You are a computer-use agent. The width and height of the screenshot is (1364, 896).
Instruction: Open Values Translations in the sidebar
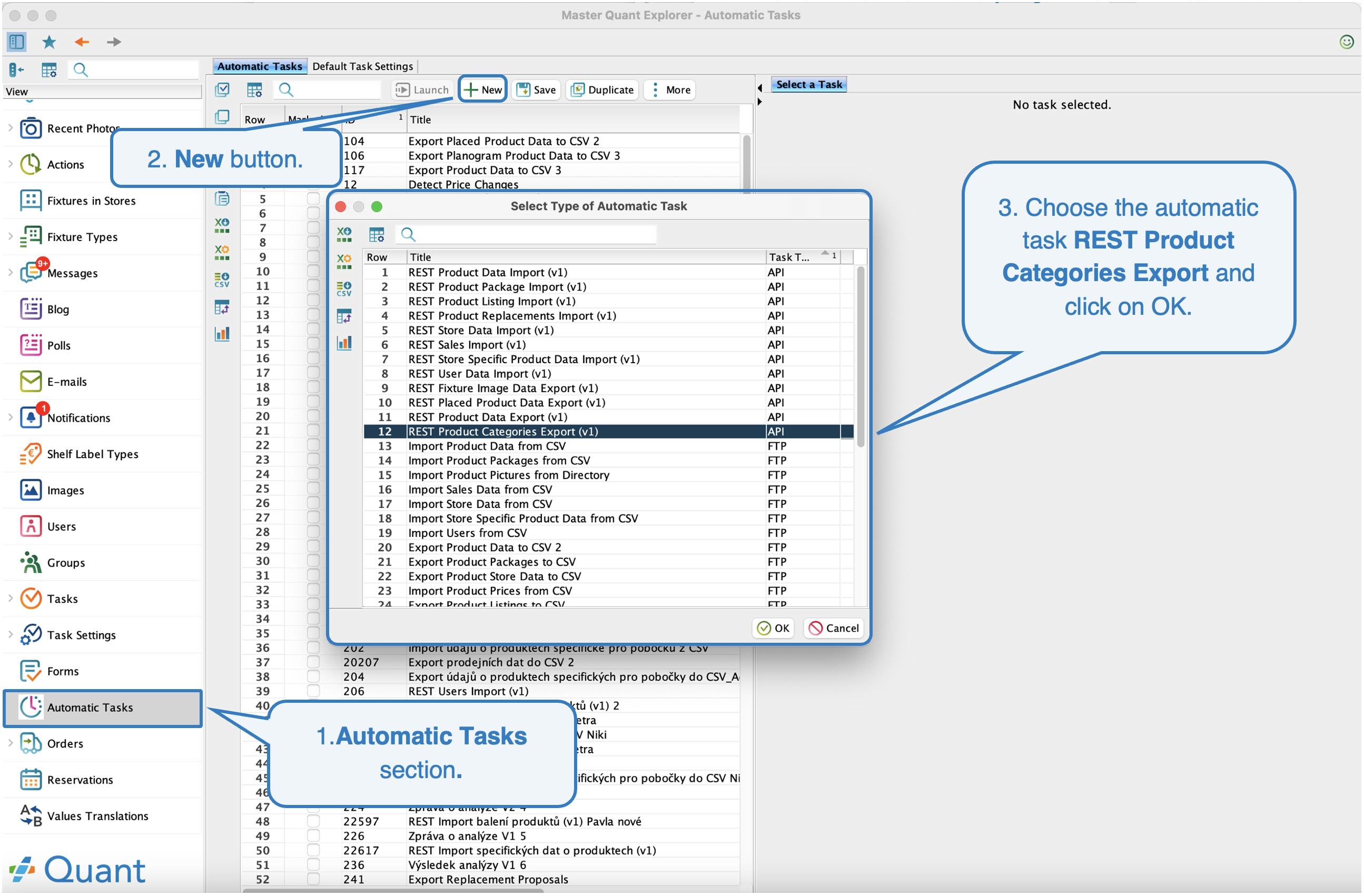(x=102, y=816)
